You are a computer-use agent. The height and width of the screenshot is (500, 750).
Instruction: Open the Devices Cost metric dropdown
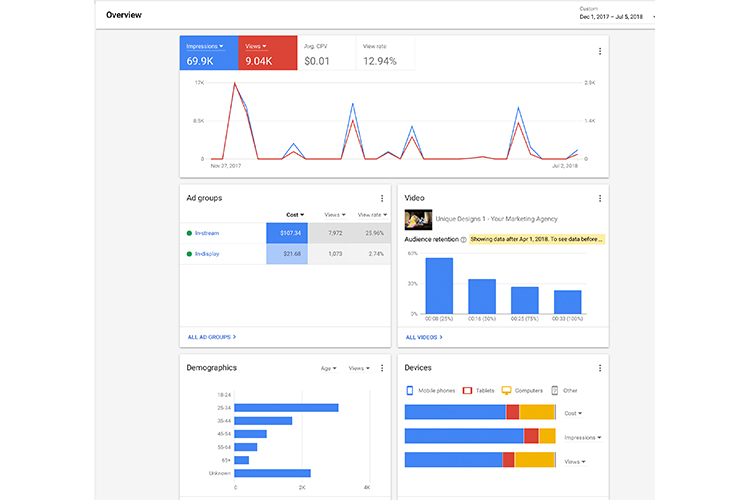[573, 413]
